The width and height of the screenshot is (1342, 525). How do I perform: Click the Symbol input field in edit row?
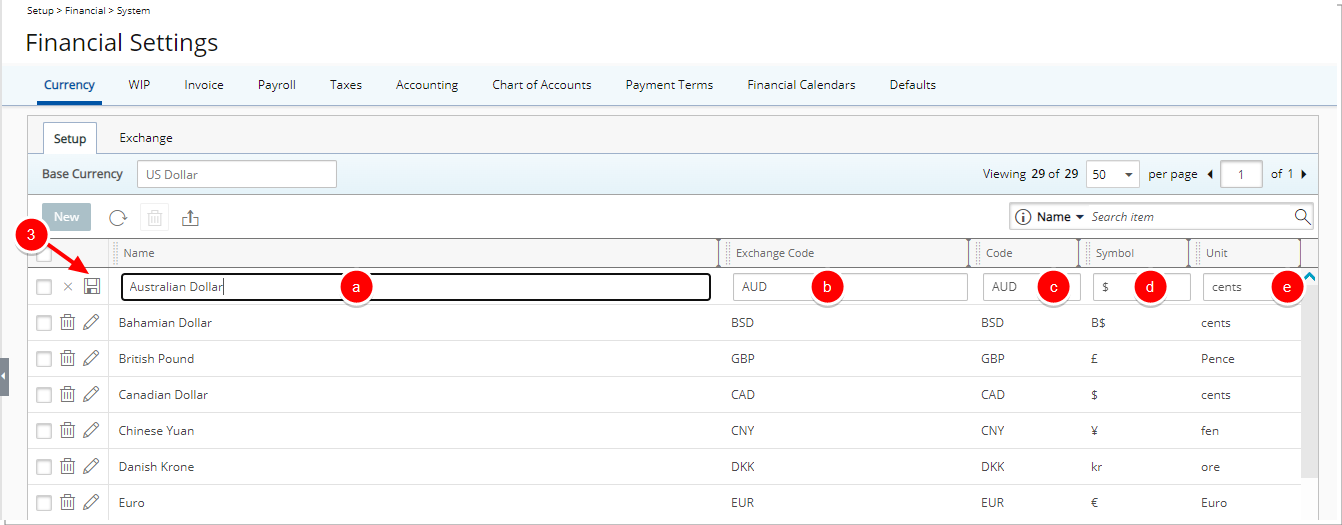point(1142,287)
